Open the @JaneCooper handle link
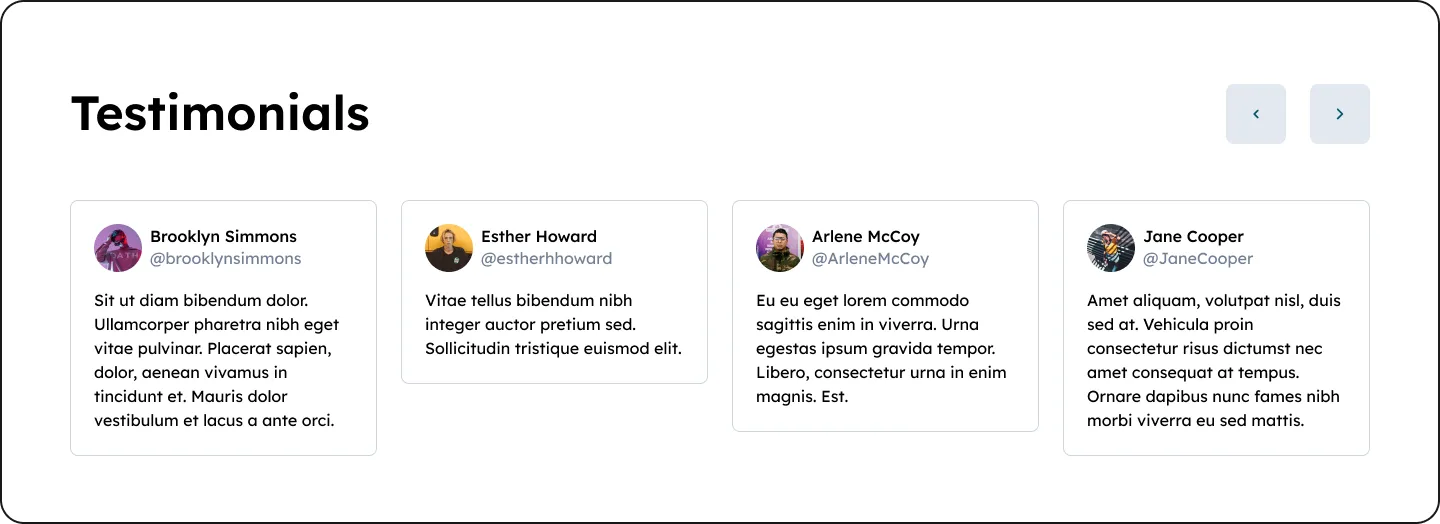Screen dimensions: 1440x524 pyautogui.click(x=1198, y=259)
